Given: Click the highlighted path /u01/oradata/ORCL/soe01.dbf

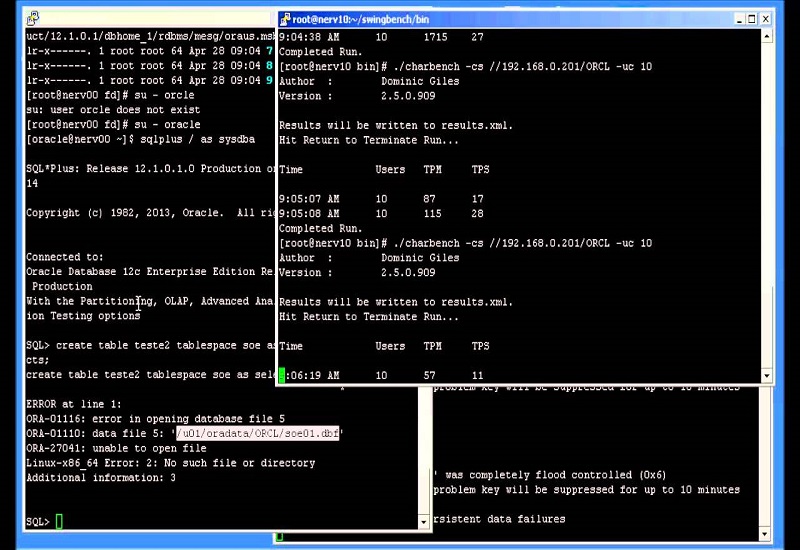Looking at the screenshot, I should pyautogui.click(x=257, y=434).
